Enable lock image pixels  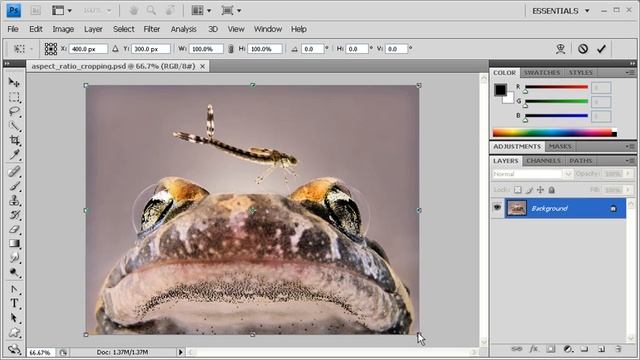coord(529,190)
